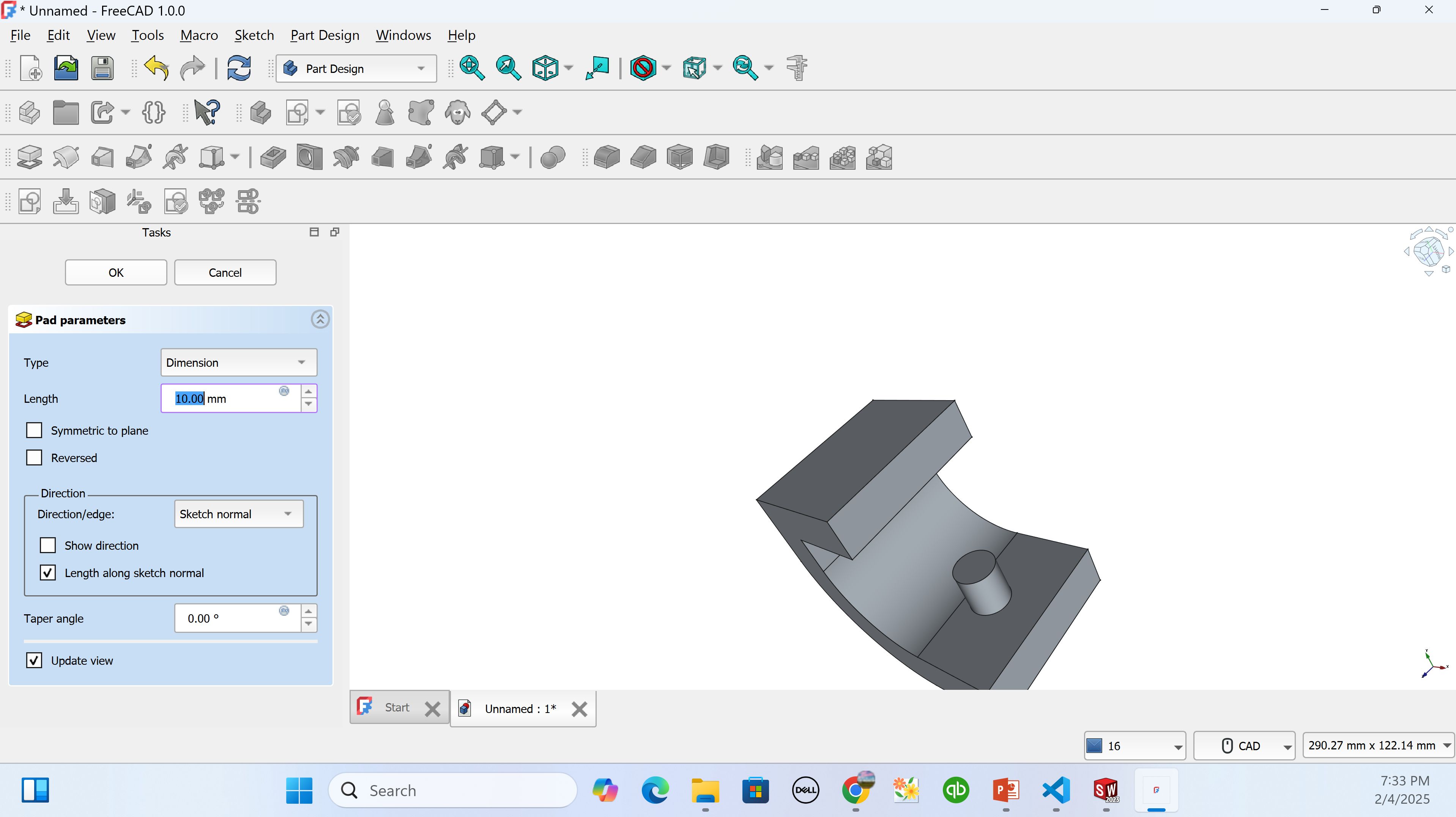Image resolution: width=1456 pixels, height=817 pixels.
Task: Expand the draw style dropdown arrow
Action: pos(667,68)
